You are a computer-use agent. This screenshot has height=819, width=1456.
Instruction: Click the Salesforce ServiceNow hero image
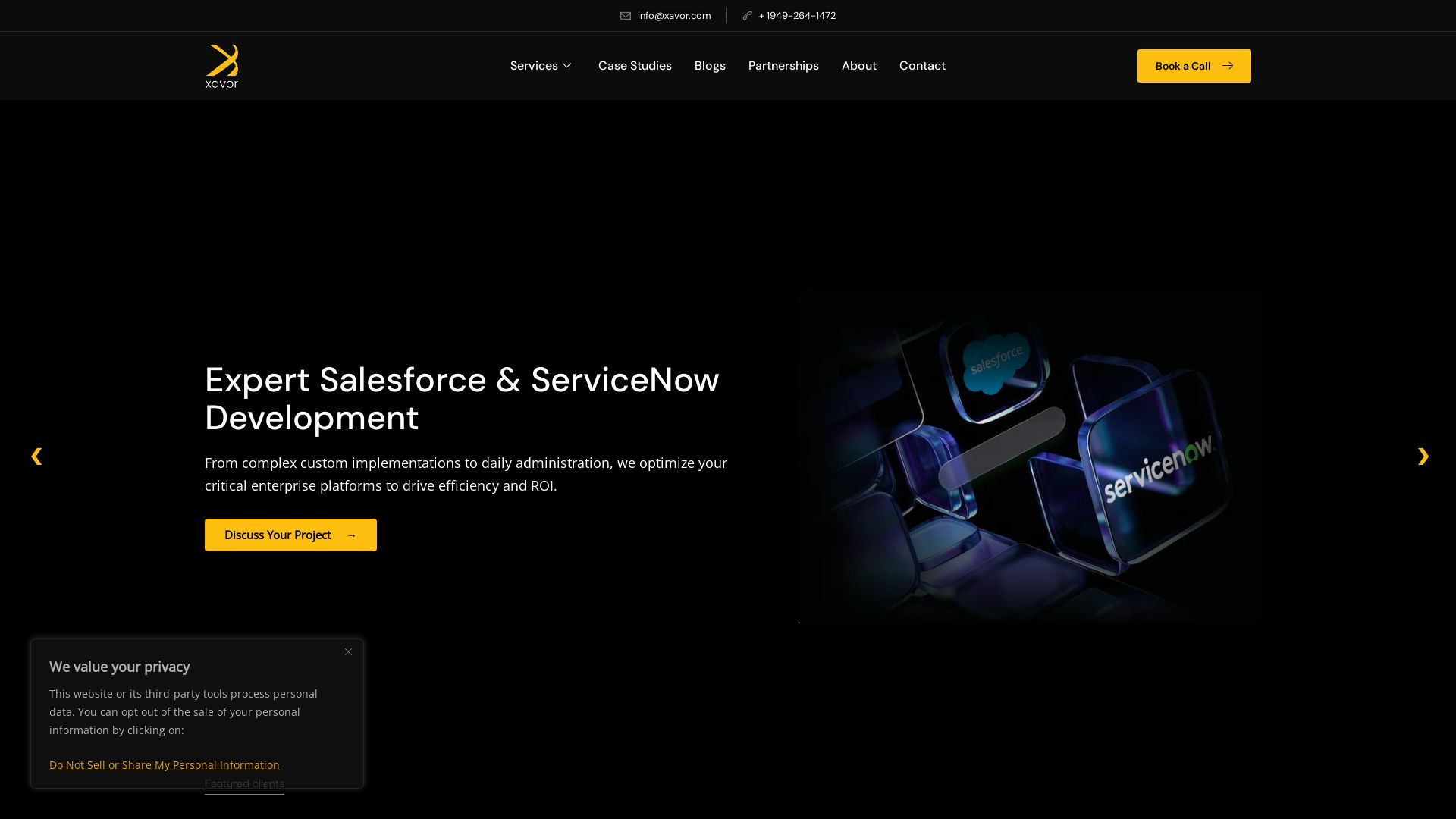pyautogui.click(x=1030, y=456)
